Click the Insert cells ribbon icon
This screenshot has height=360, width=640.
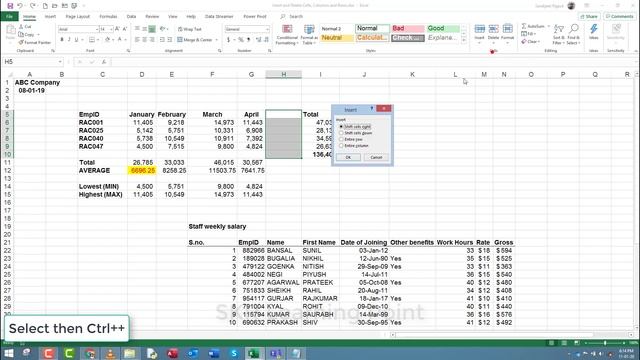coord(480,33)
